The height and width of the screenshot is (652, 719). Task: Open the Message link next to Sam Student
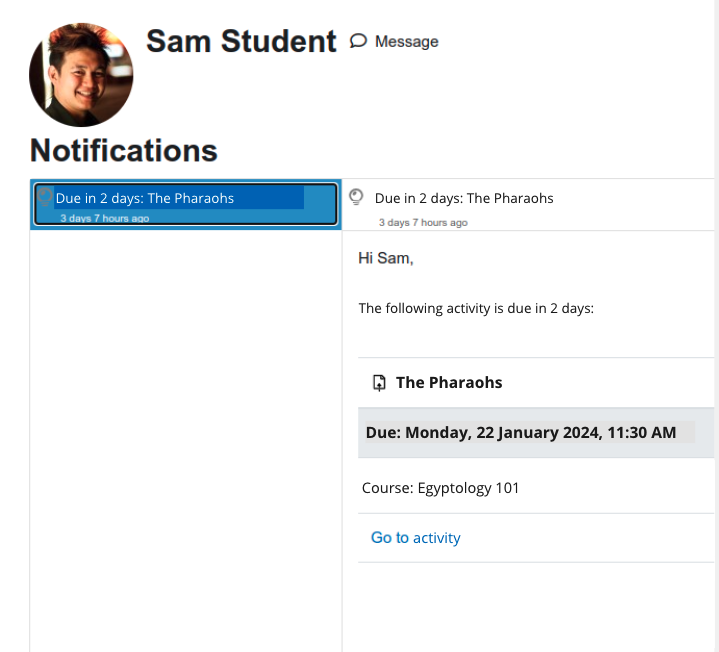click(394, 41)
